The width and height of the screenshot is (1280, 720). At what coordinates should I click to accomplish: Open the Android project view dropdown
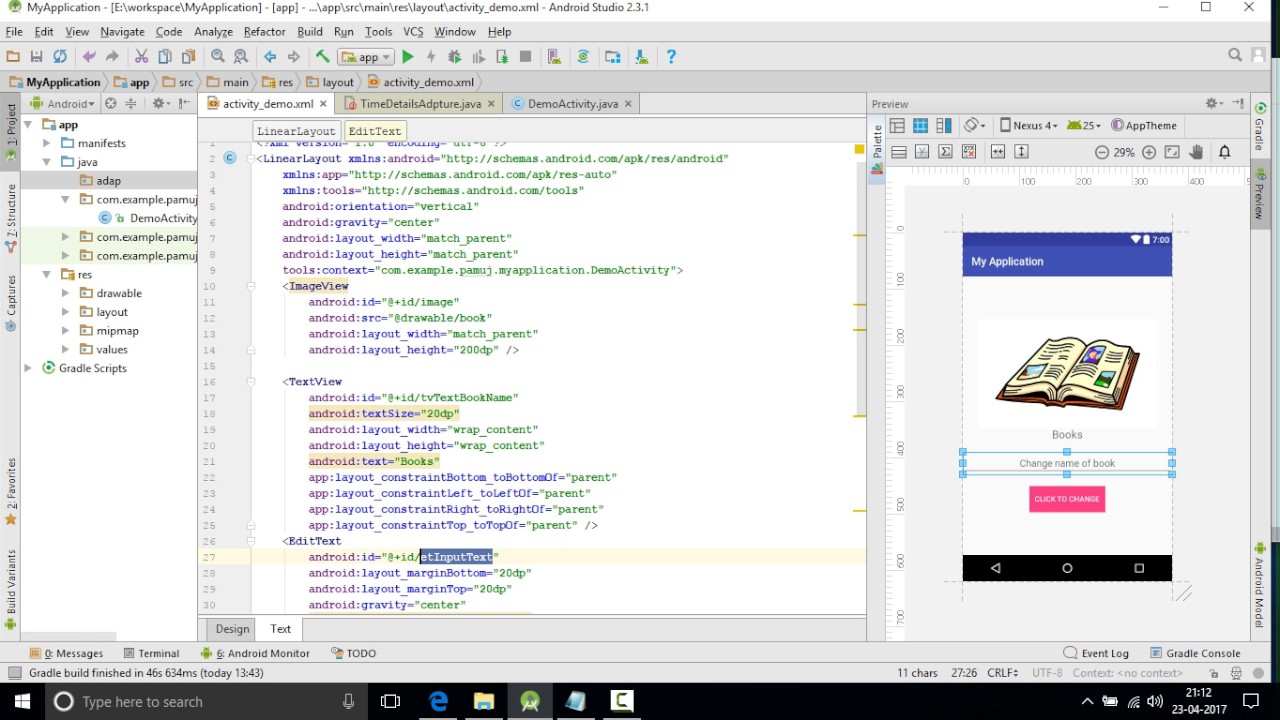click(x=62, y=103)
